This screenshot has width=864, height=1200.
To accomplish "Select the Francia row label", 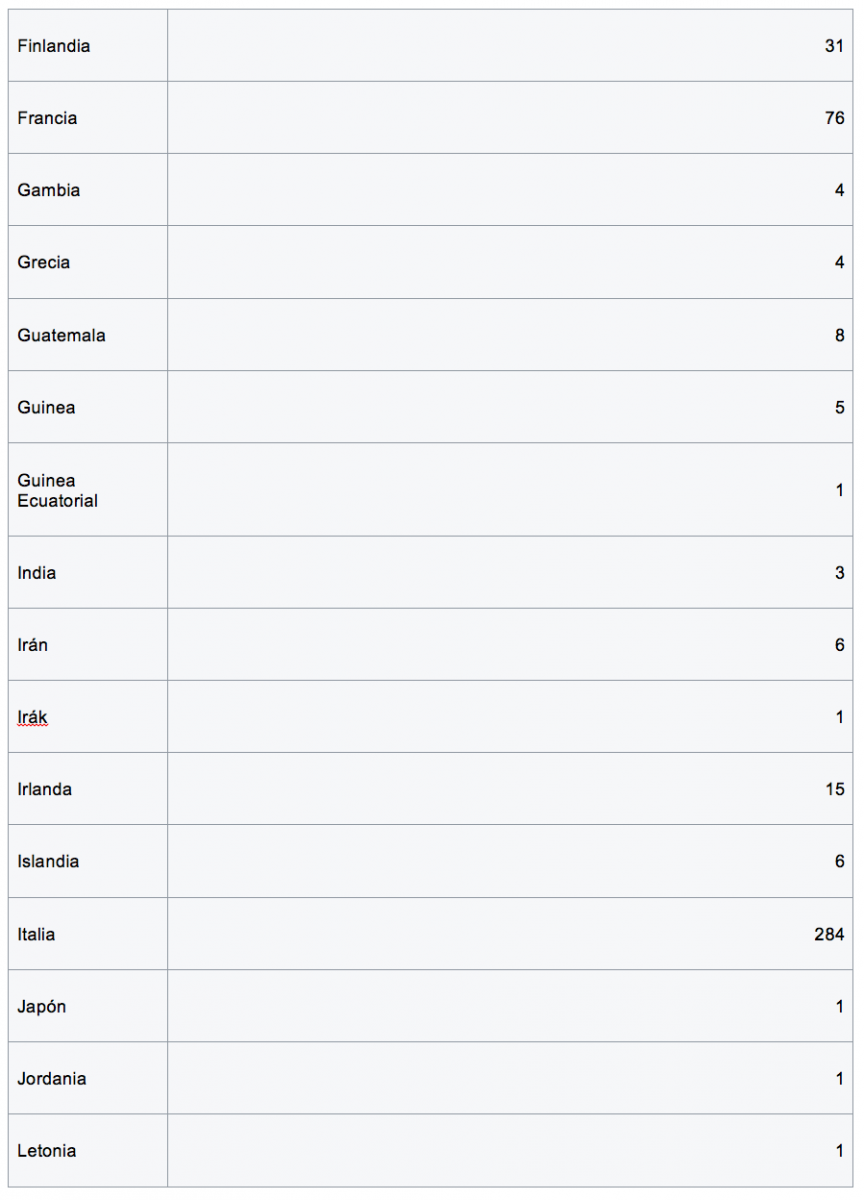I will tap(47, 118).
